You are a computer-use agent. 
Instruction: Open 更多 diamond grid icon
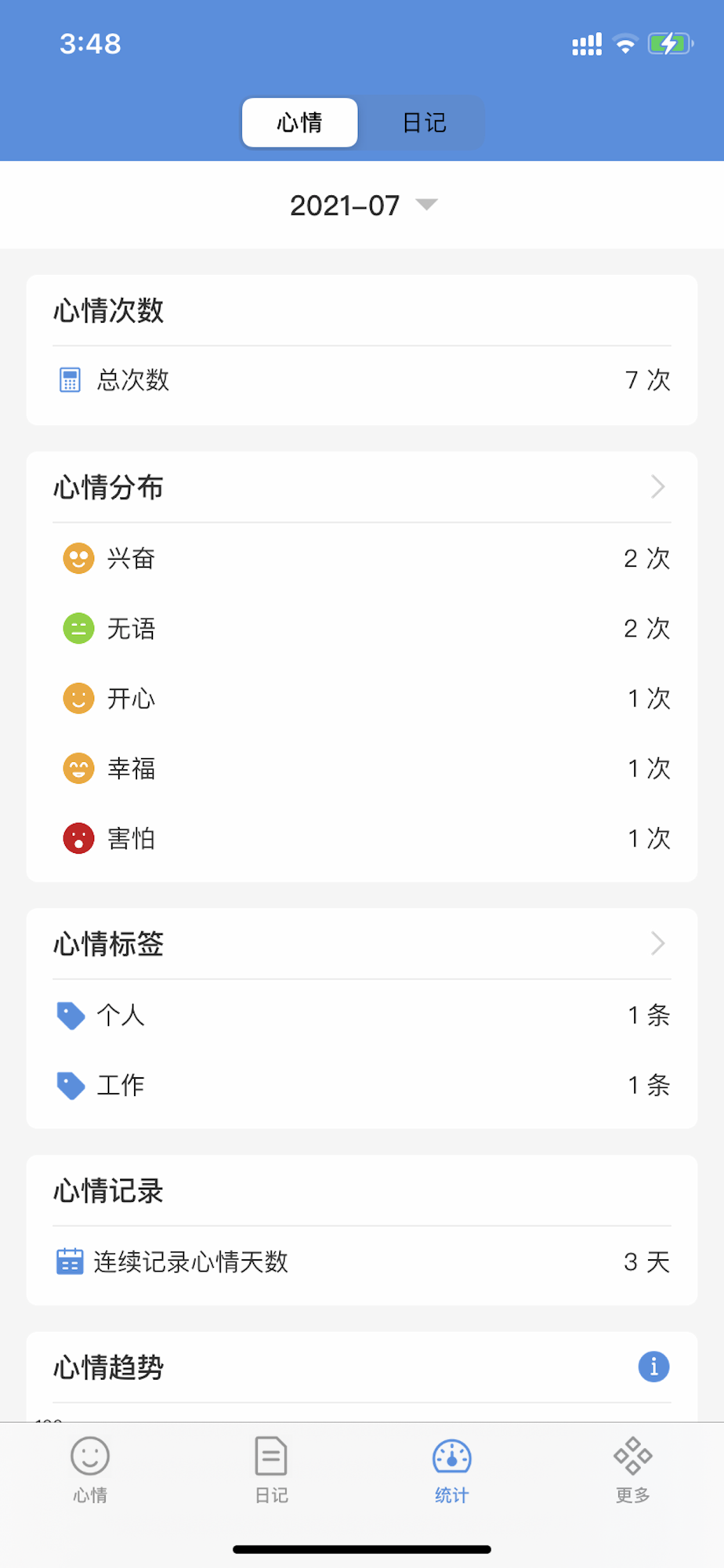(x=632, y=1456)
